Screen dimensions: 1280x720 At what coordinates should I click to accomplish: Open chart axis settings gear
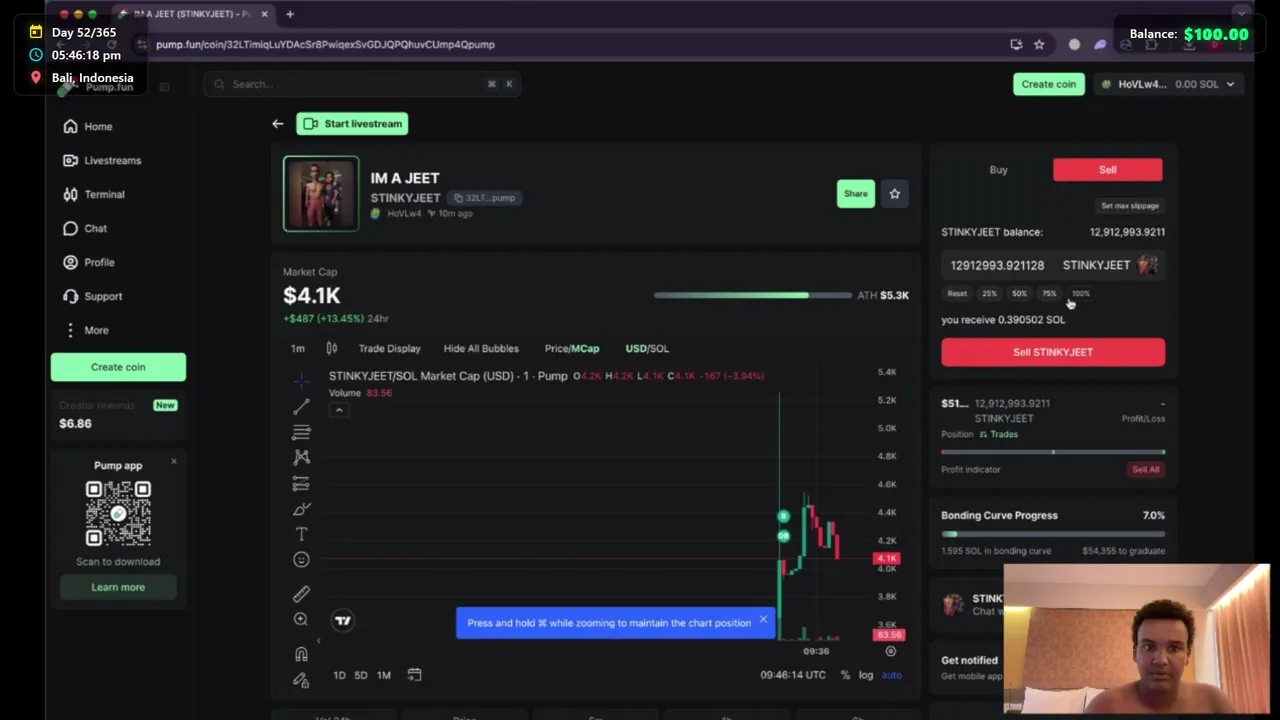pos(890,651)
